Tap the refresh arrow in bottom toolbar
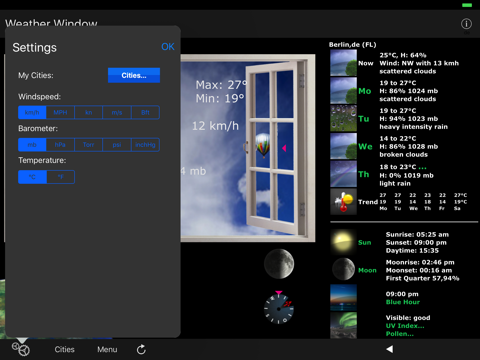 (141, 349)
